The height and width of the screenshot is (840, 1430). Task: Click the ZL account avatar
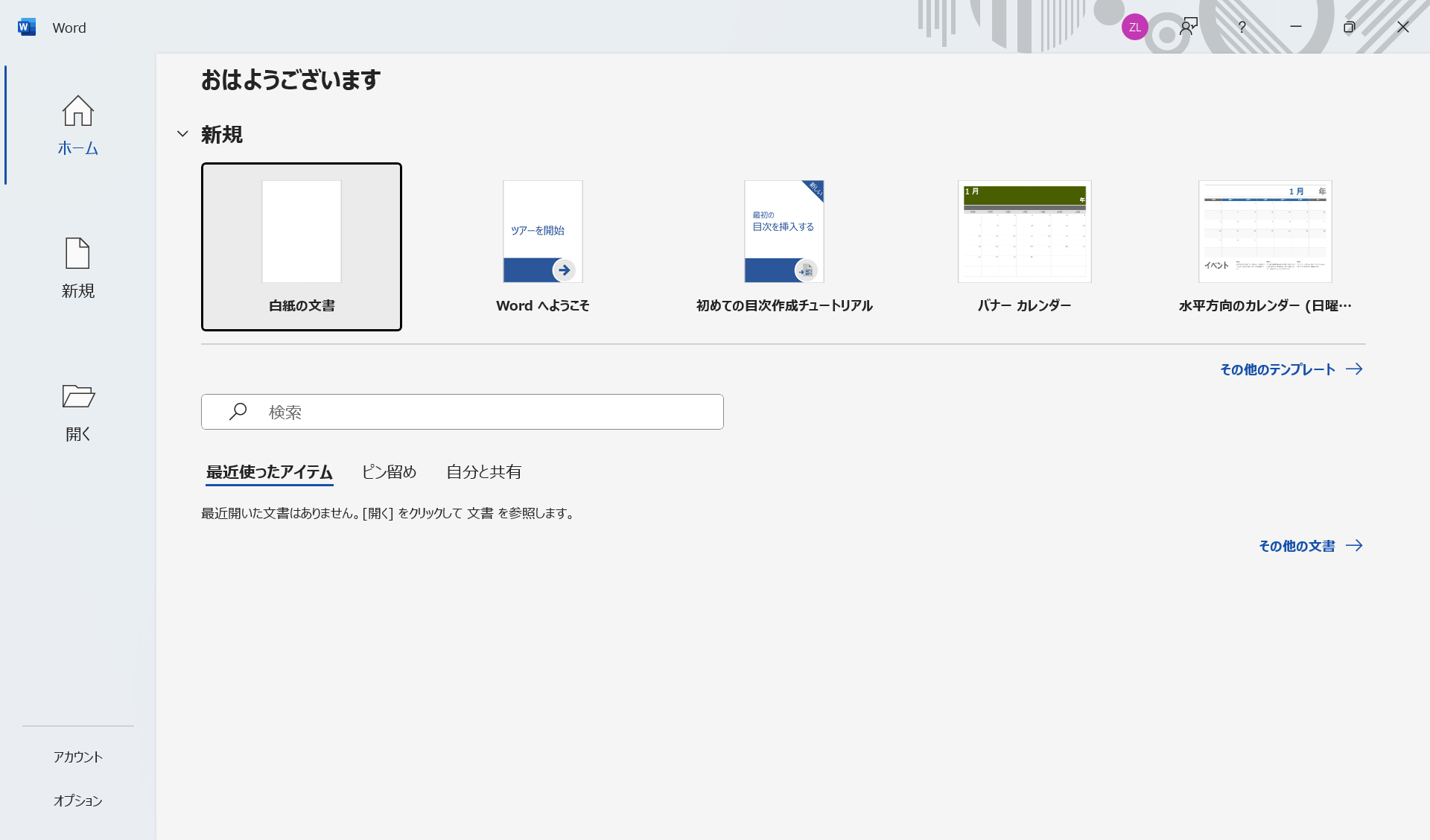coord(1134,27)
